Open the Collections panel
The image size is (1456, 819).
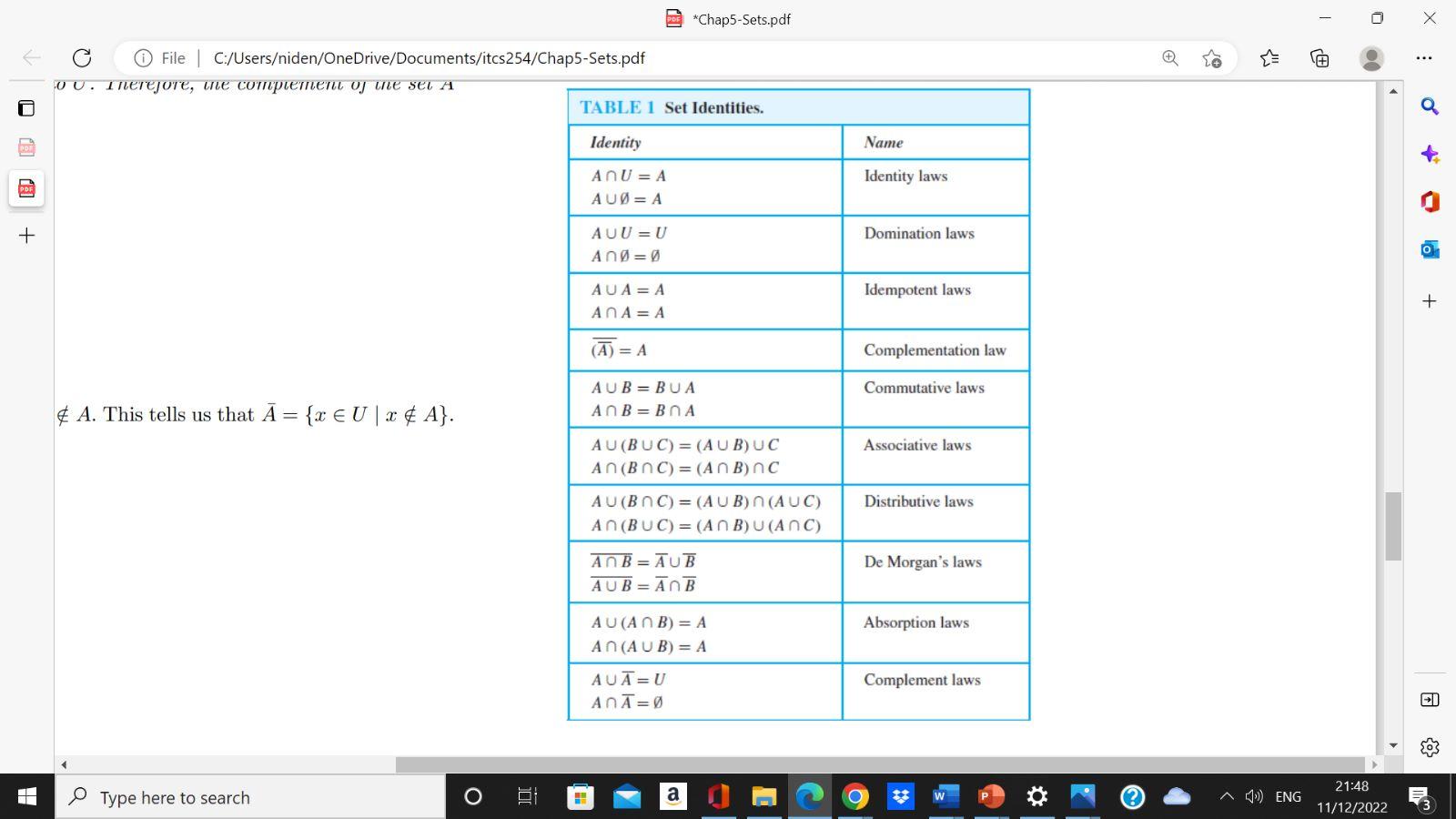tap(1319, 57)
